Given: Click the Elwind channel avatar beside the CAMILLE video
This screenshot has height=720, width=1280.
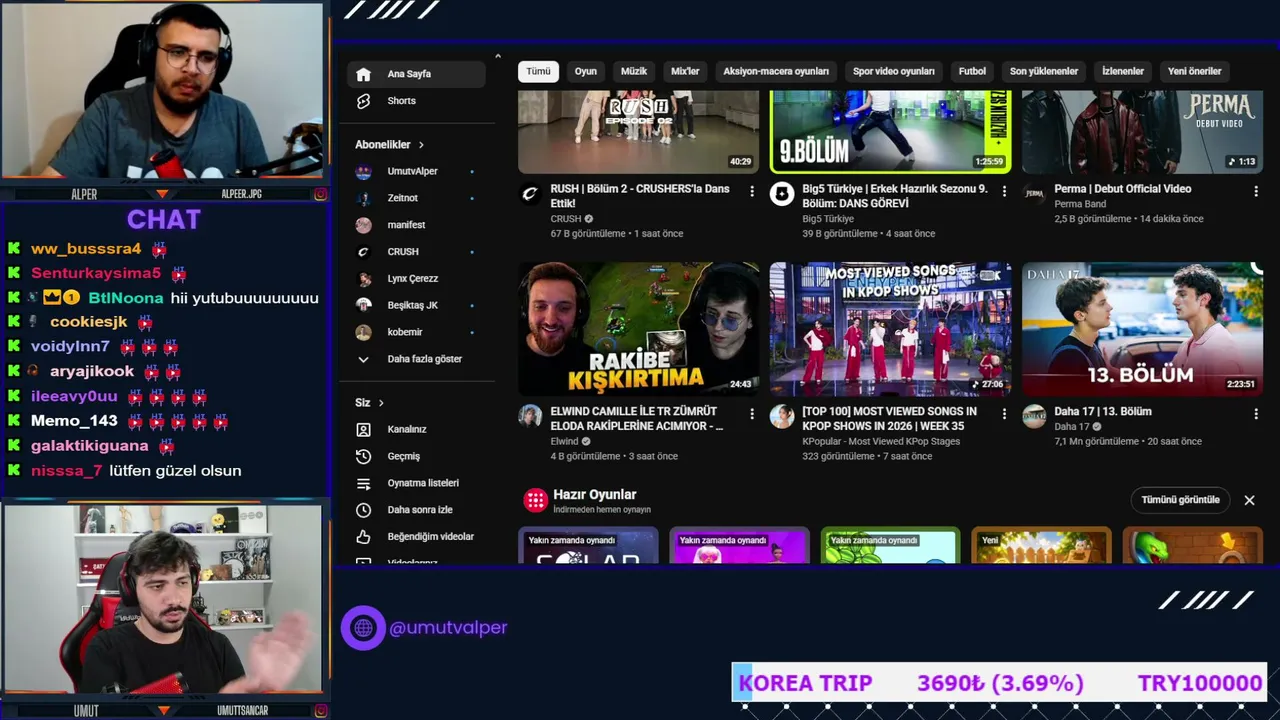Looking at the screenshot, I should tap(530, 416).
